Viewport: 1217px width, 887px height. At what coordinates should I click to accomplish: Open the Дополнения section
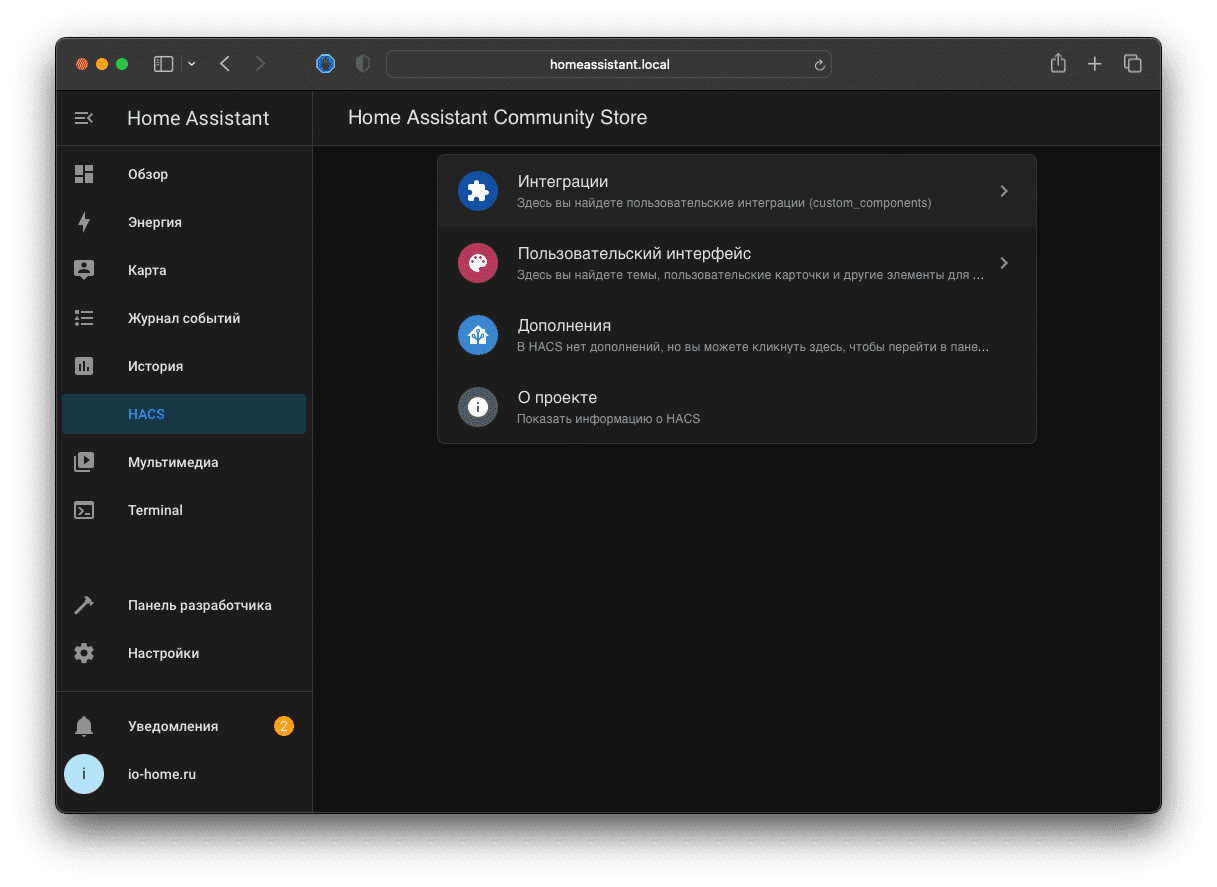tap(737, 335)
